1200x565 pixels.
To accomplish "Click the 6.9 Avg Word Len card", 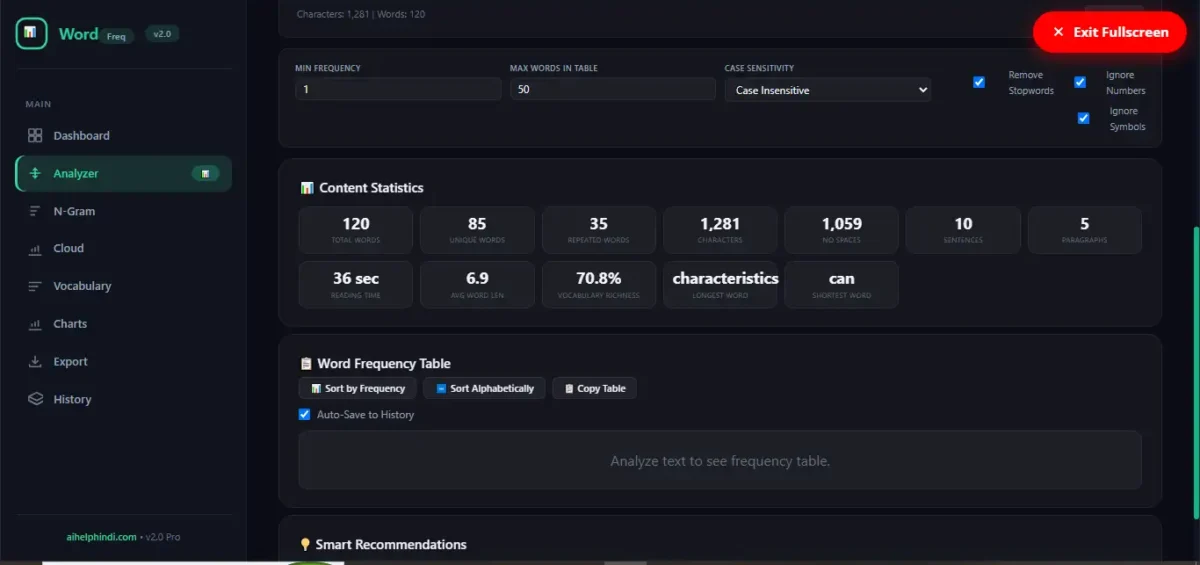I will click(x=477, y=285).
